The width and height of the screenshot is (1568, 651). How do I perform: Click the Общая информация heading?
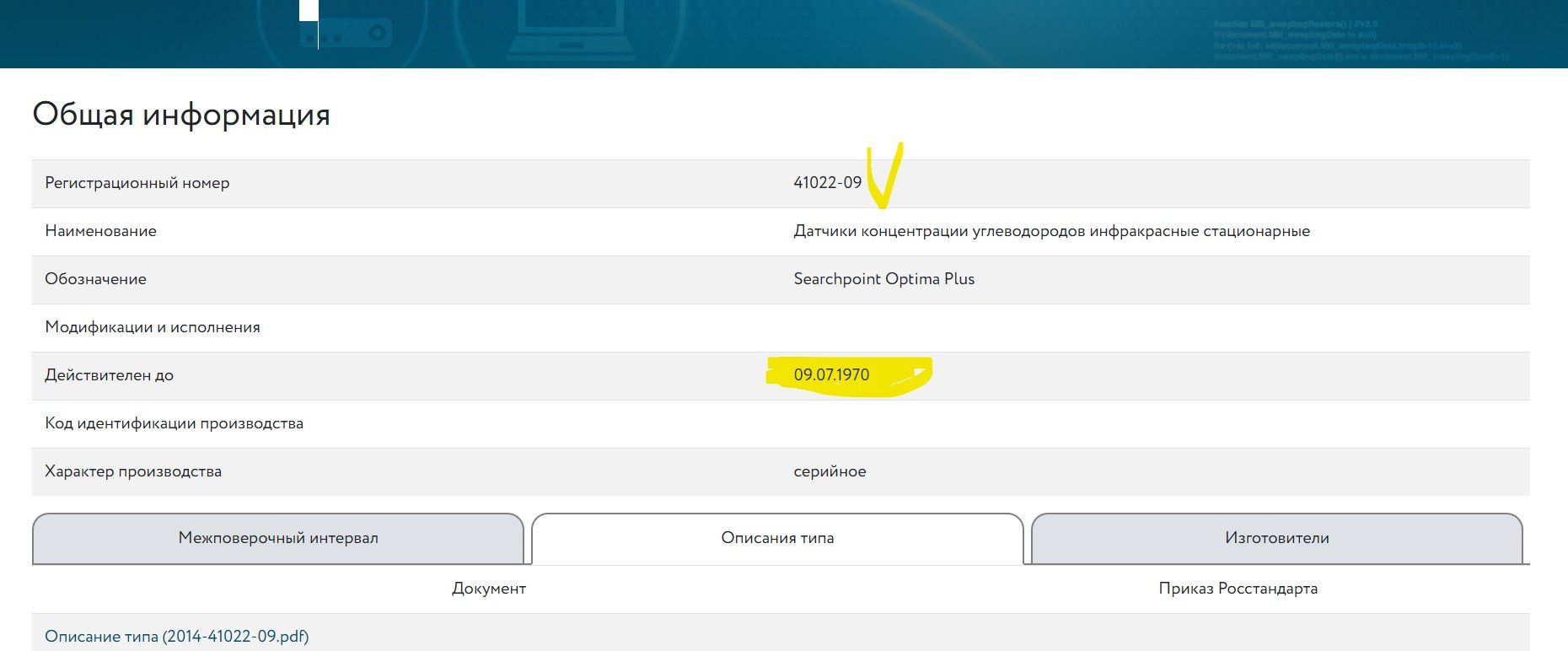(181, 115)
